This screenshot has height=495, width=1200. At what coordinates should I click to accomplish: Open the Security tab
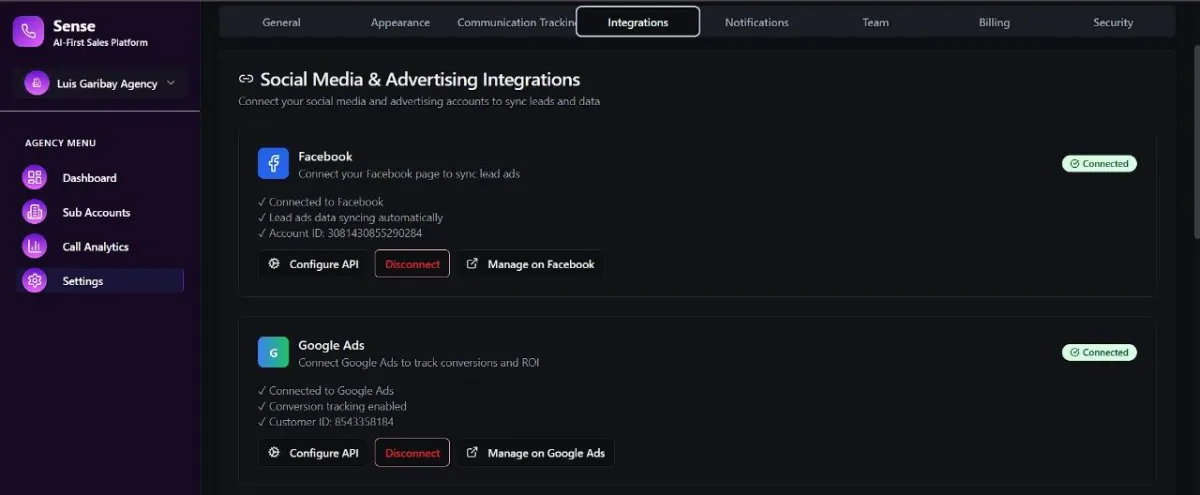(1113, 22)
